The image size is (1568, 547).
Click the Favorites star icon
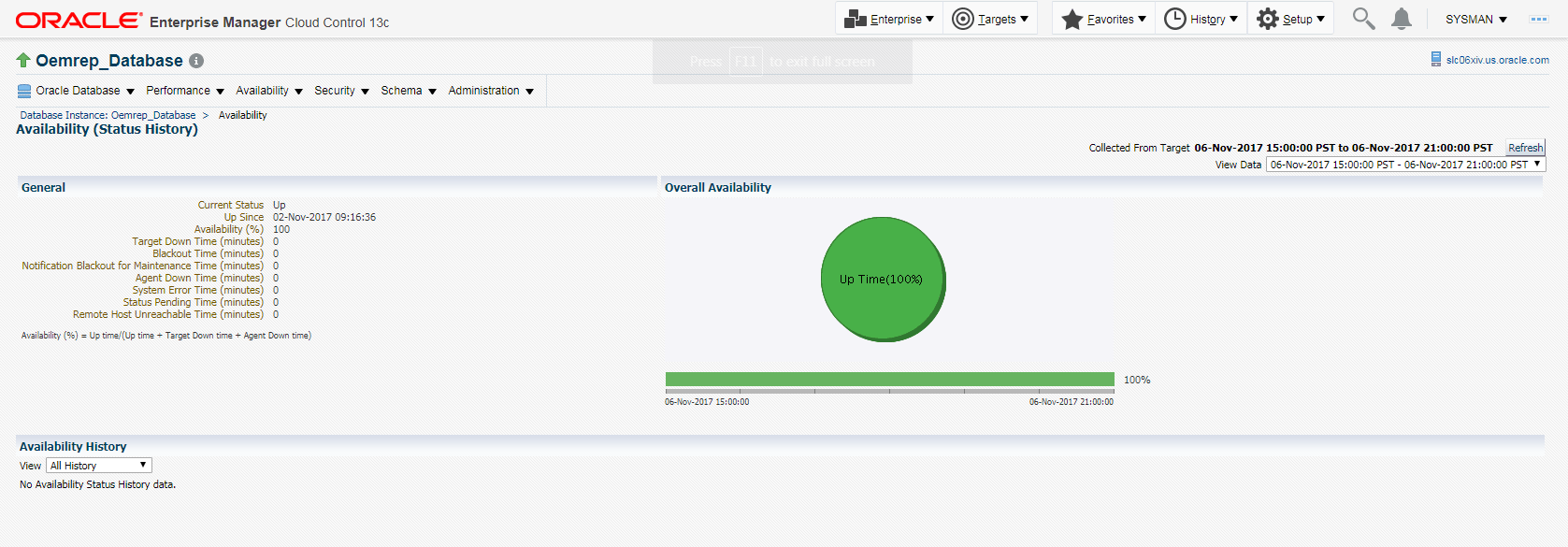point(1072,20)
